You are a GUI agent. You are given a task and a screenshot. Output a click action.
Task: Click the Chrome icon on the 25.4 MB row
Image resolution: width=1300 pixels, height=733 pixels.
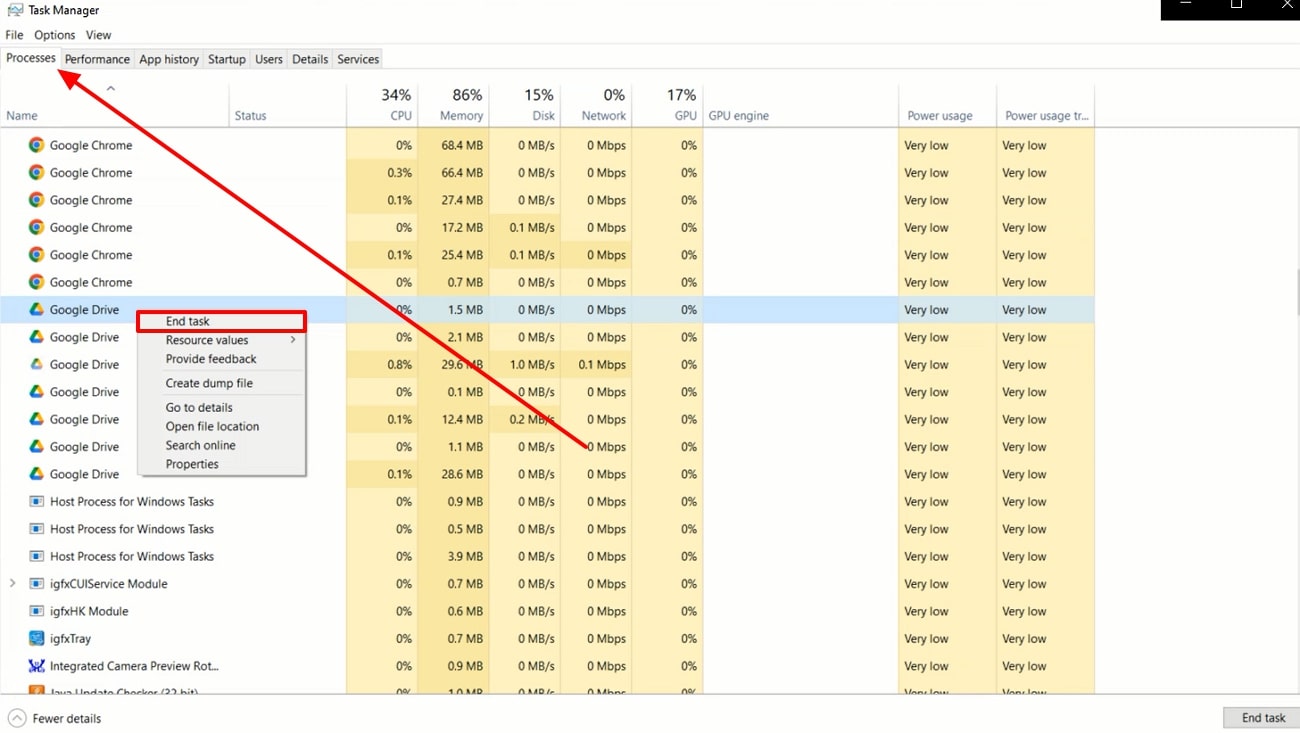coord(36,255)
